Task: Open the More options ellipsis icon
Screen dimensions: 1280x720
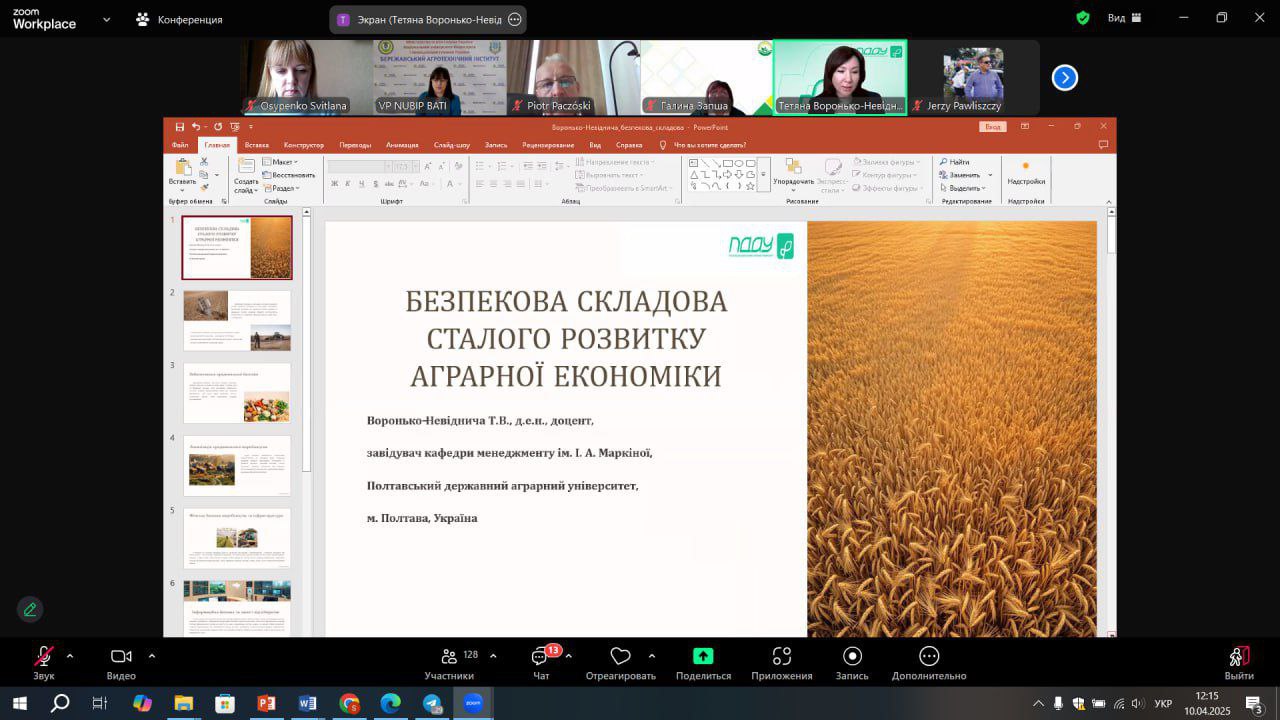Action: coord(929,656)
